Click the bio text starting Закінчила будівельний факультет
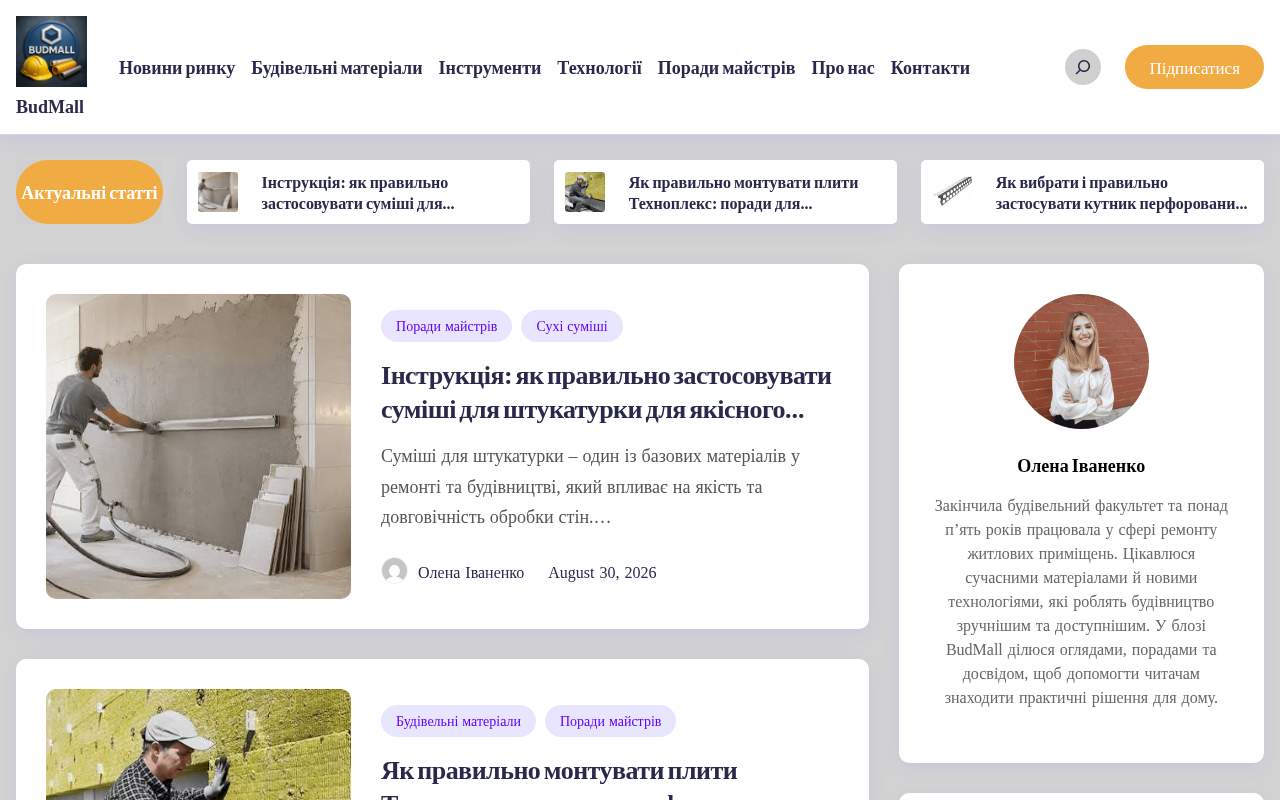 click(x=1081, y=602)
